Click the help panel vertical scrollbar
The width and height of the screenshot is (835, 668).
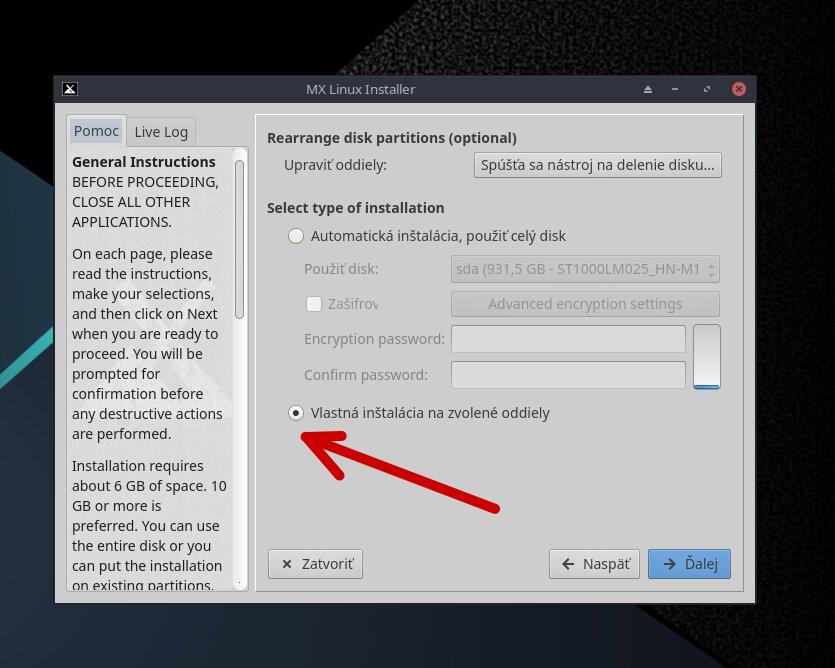click(x=239, y=240)
